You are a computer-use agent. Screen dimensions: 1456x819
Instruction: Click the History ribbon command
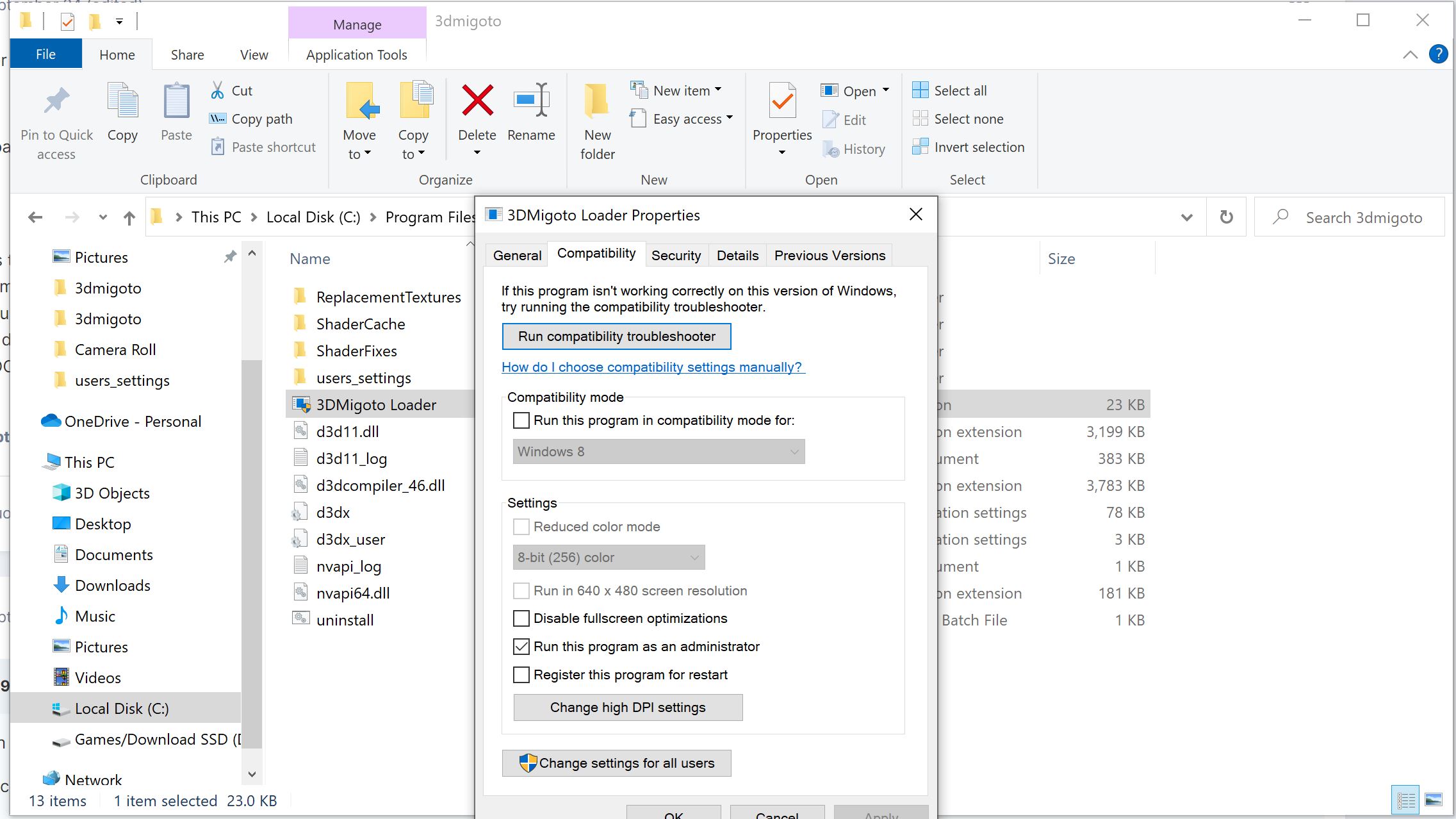tap(855, 149)
